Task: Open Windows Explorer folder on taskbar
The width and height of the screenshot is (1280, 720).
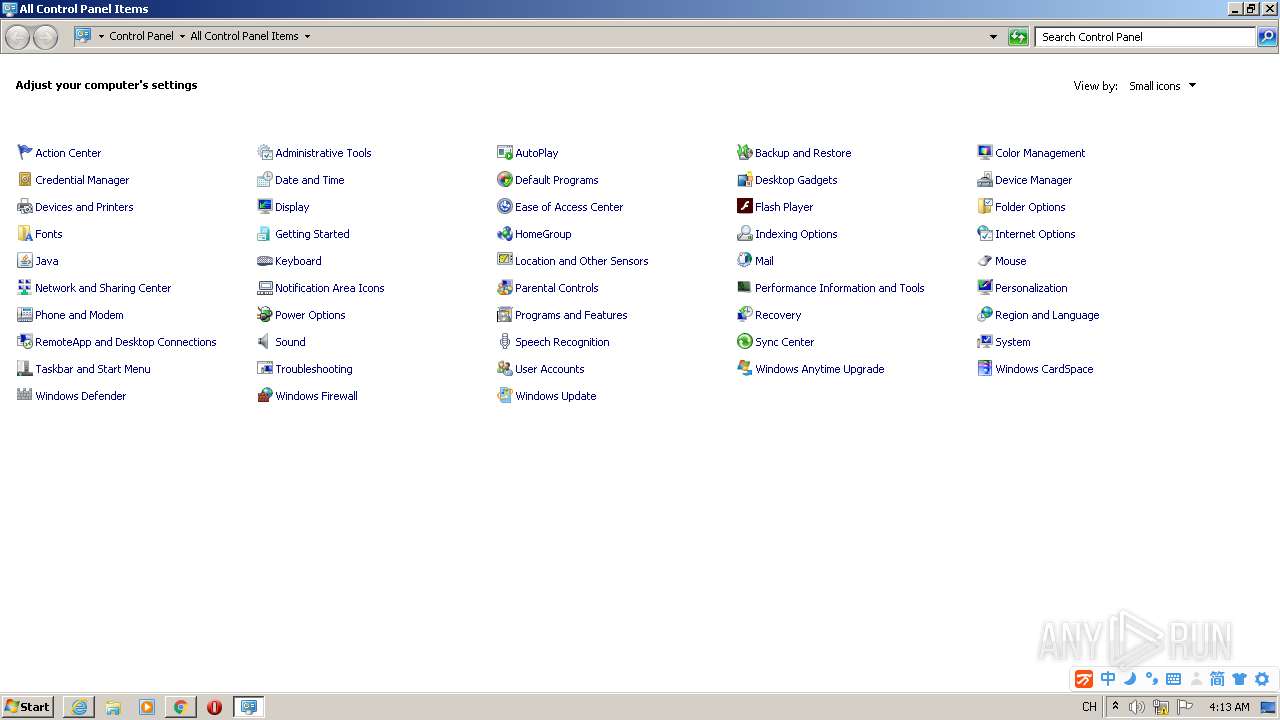Action: click(113, 707)
